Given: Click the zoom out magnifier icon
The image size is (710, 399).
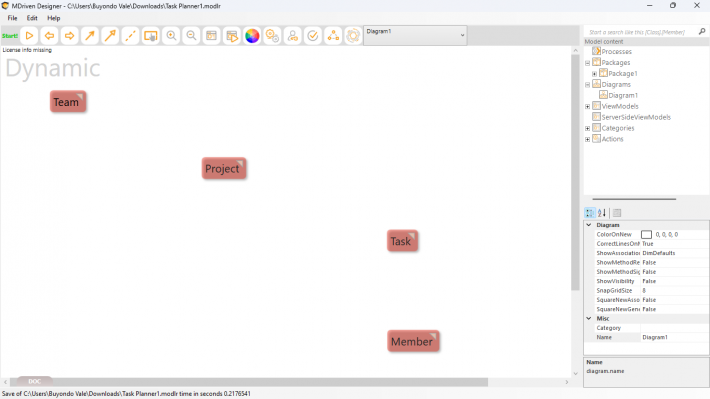Looking at the screenshot, I should pos(191,36).
